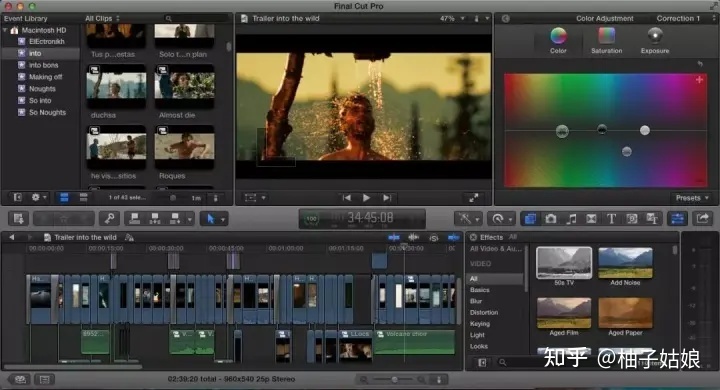Click the global color puck on board
This screenshot has width=720, height=390.
562,131
